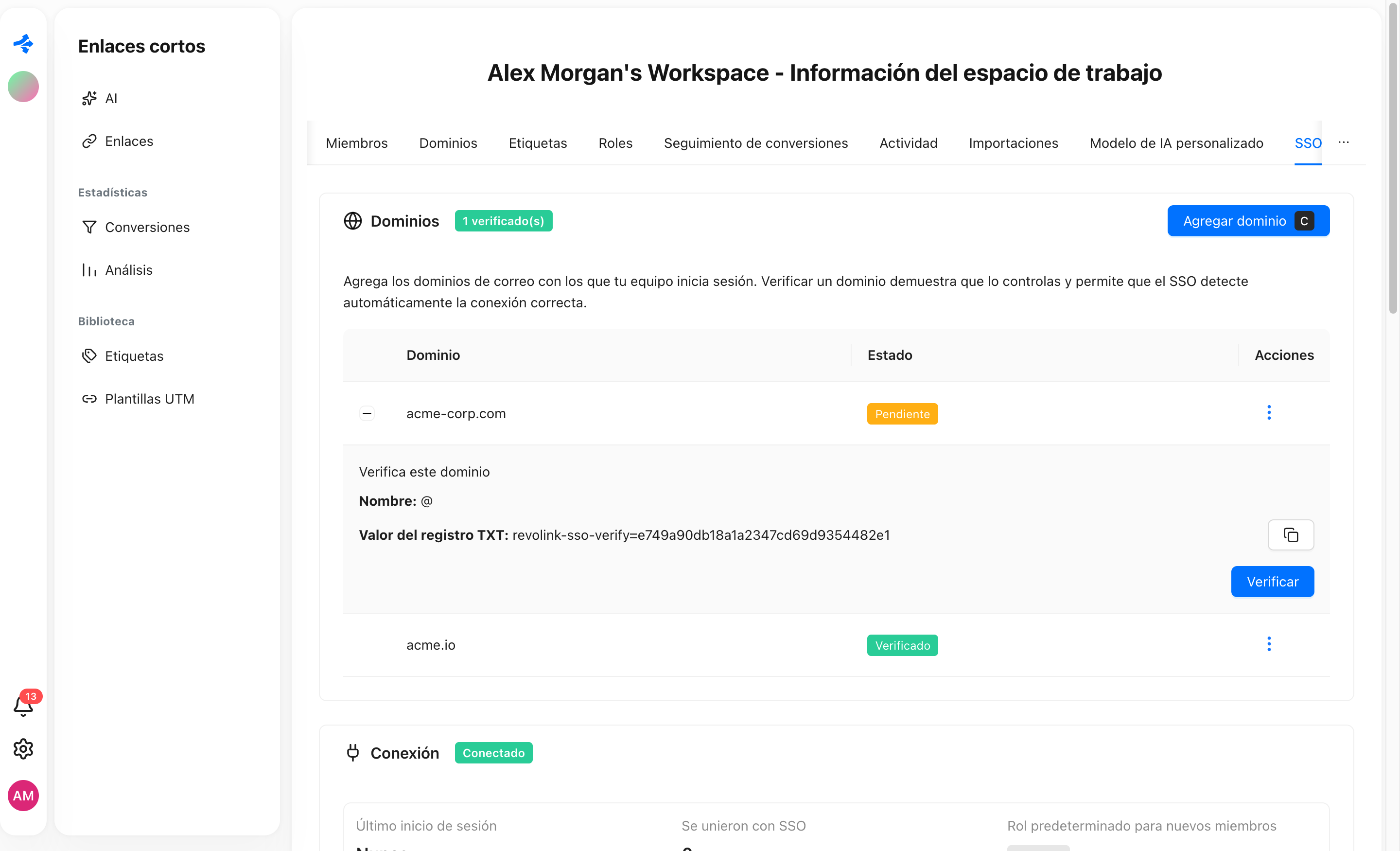Open actions menu for acme-corp.com
1400x851 pixels.
coord(1269,413)
